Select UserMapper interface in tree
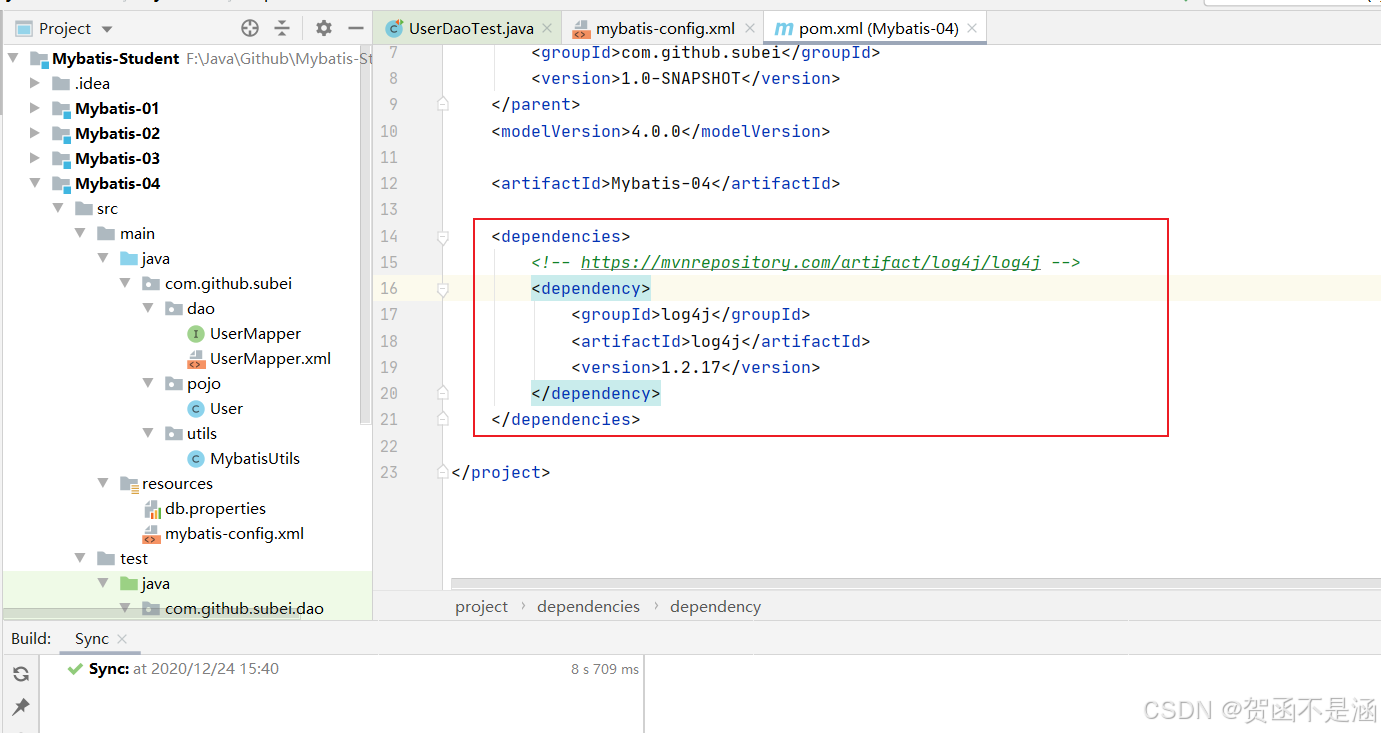 point(255,333)
